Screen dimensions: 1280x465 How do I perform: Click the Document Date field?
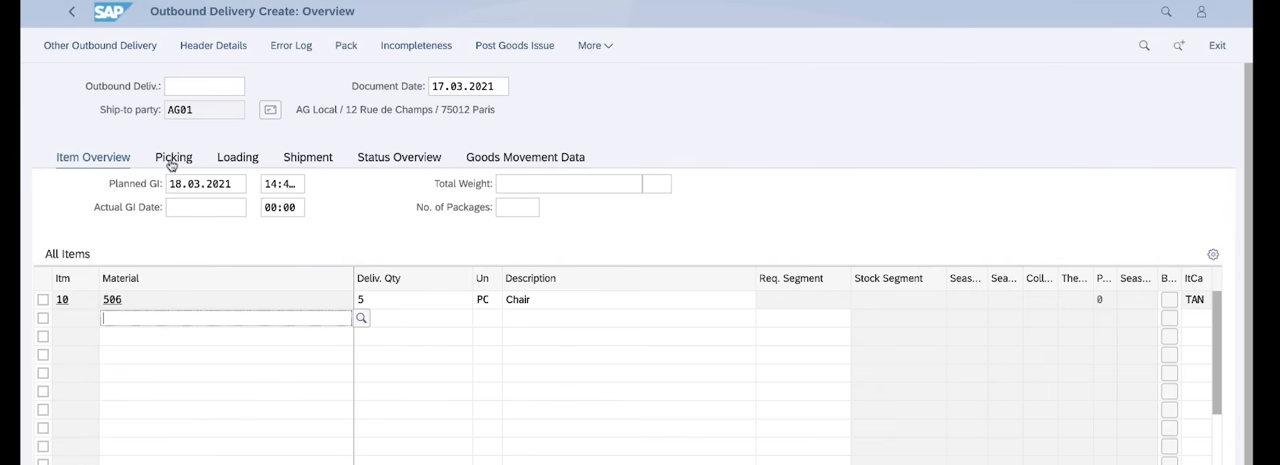tap(468, 87)
